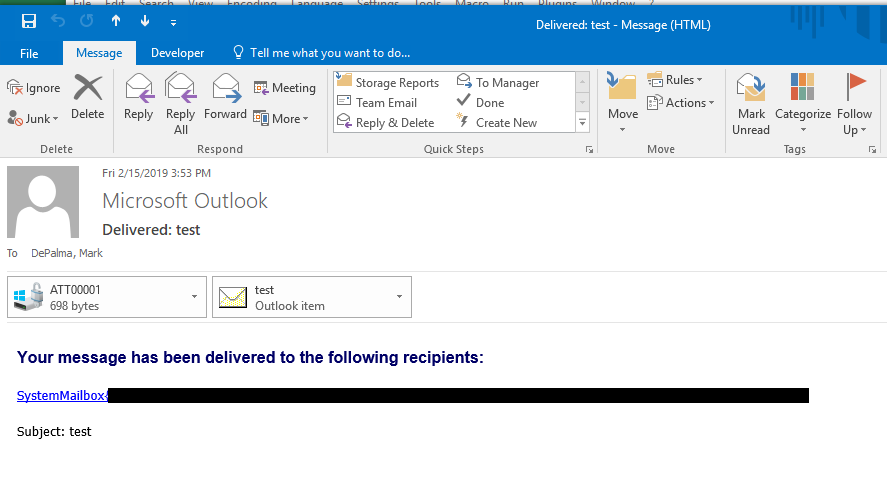Switch to the Developer tab
887x498 pixels.
click(x=177, y=53)
